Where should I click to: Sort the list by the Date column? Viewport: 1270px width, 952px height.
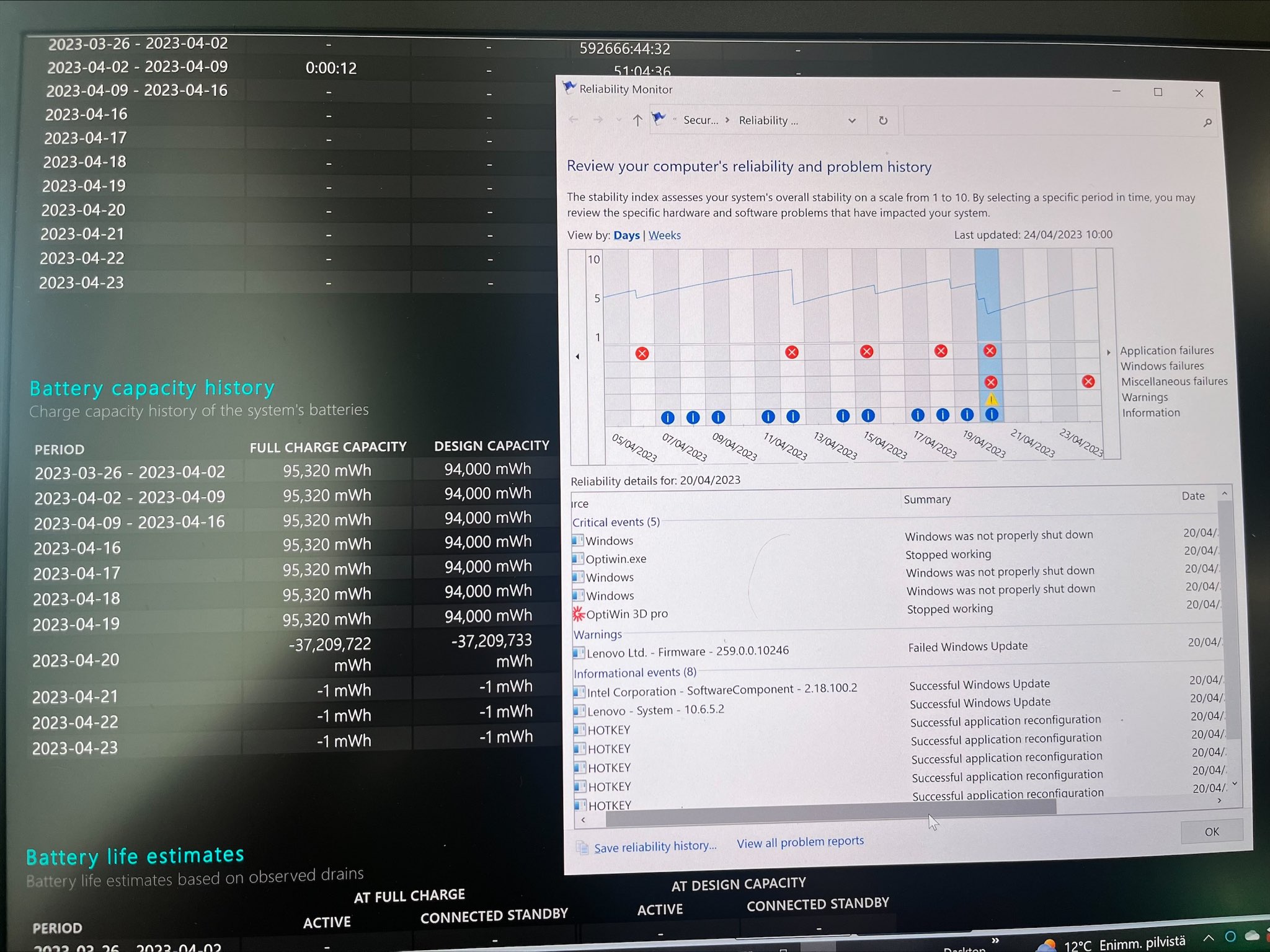pos(1192,496)
